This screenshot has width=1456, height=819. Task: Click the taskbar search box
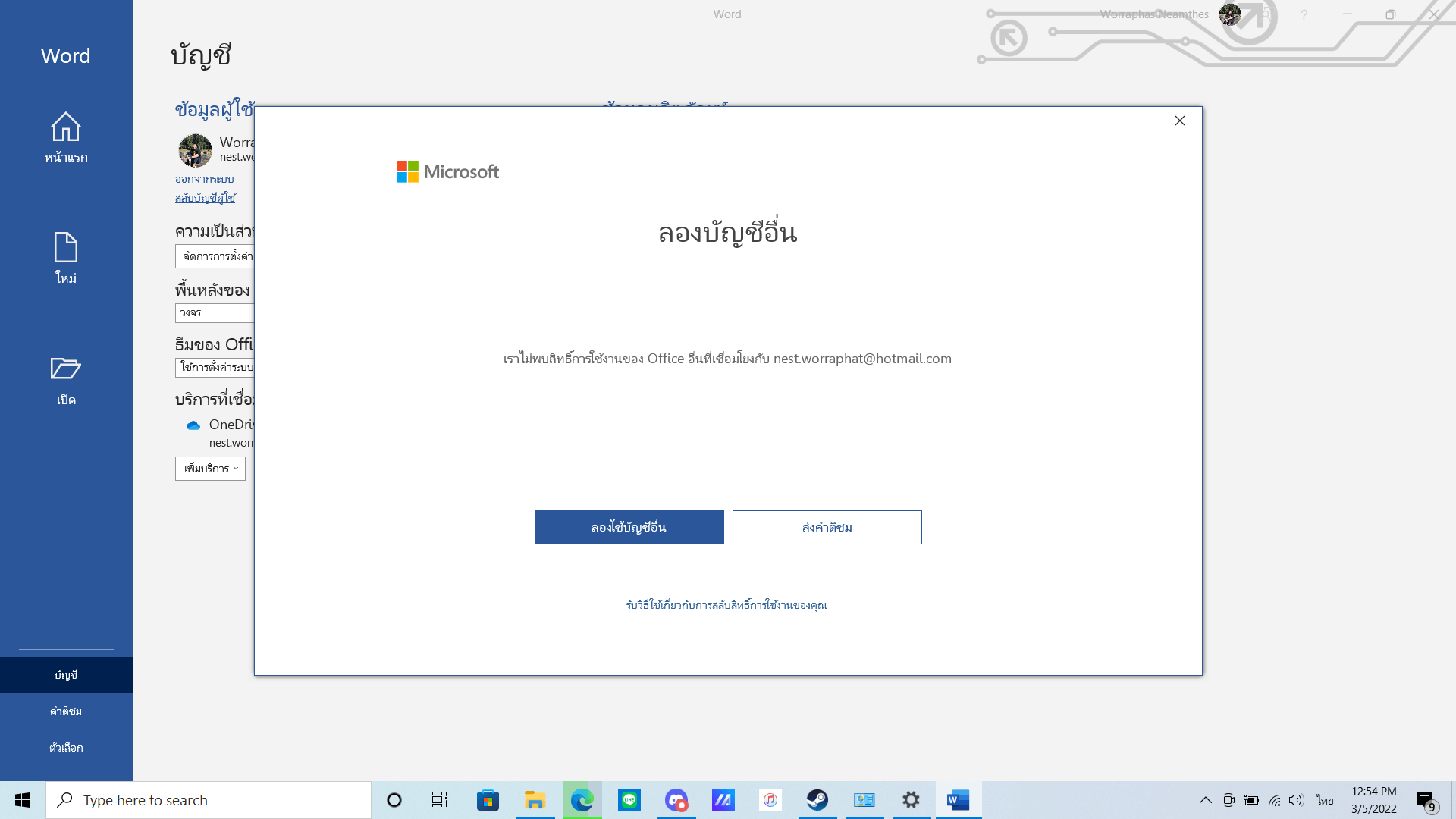209,800
